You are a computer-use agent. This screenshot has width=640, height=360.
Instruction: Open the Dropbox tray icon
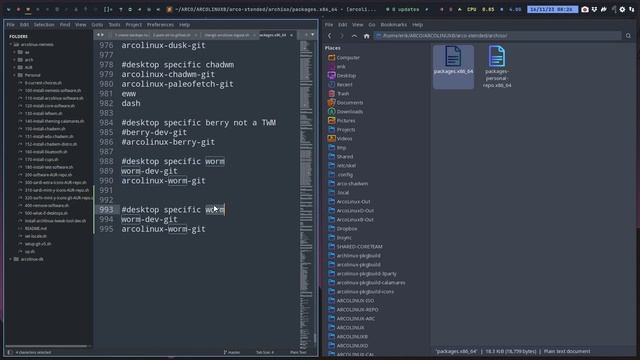pyautogui.click(x=594, y=9)
